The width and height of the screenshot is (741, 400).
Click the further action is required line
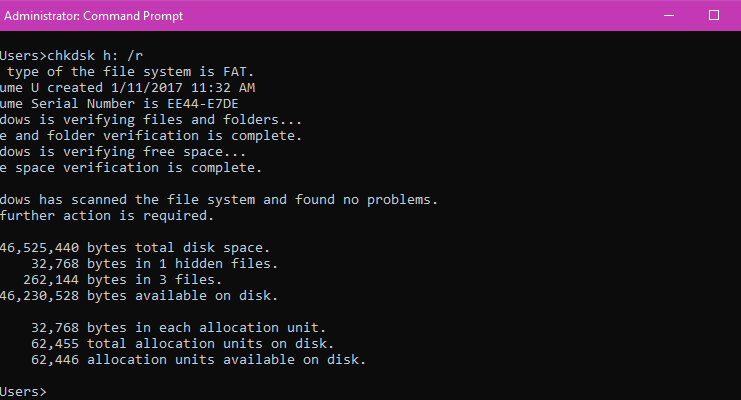[x=107, y=216]
